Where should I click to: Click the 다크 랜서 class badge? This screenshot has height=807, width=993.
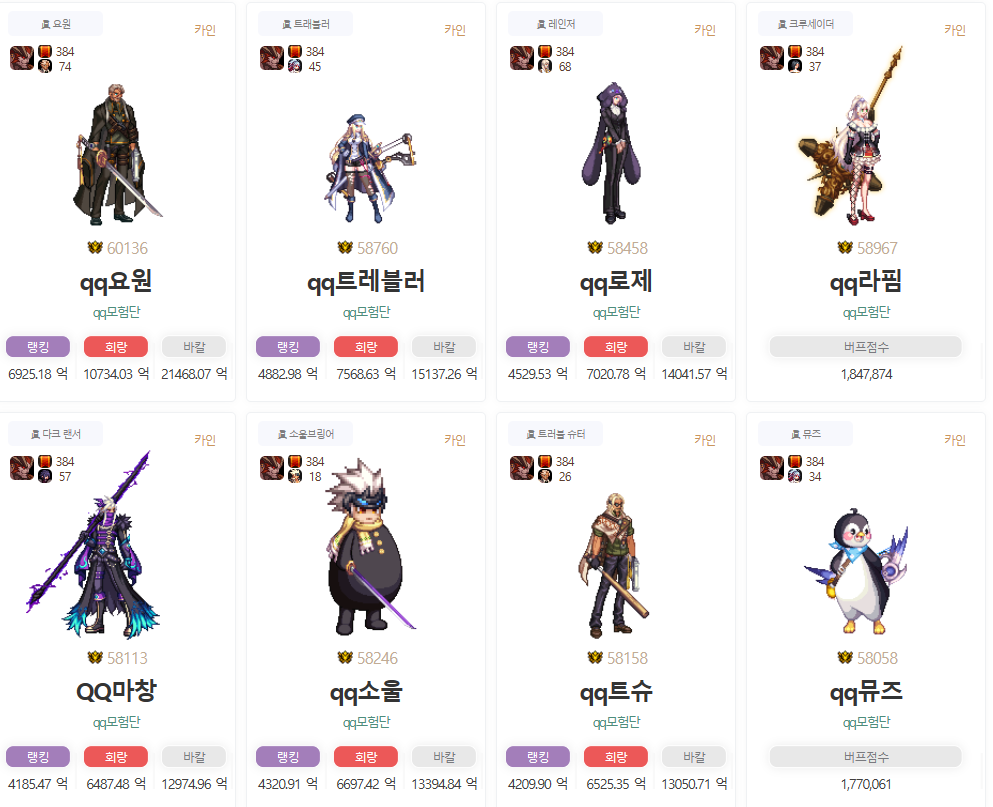(56, 434)
